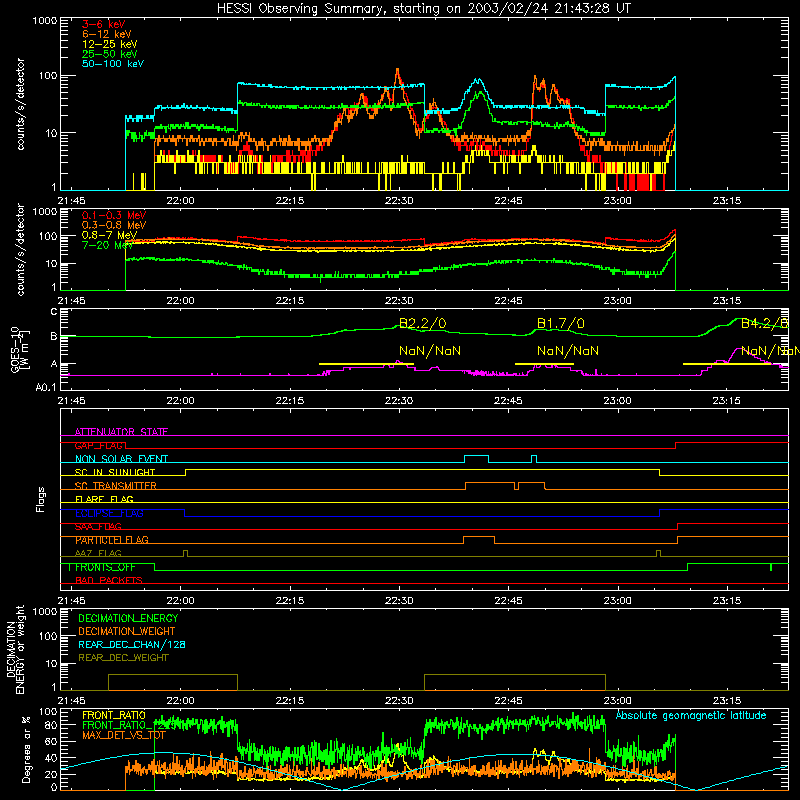The height and width of the screenshot is (800, 800).
Task: Select the 50-100 keV legend label
Action: click(113, 64)
